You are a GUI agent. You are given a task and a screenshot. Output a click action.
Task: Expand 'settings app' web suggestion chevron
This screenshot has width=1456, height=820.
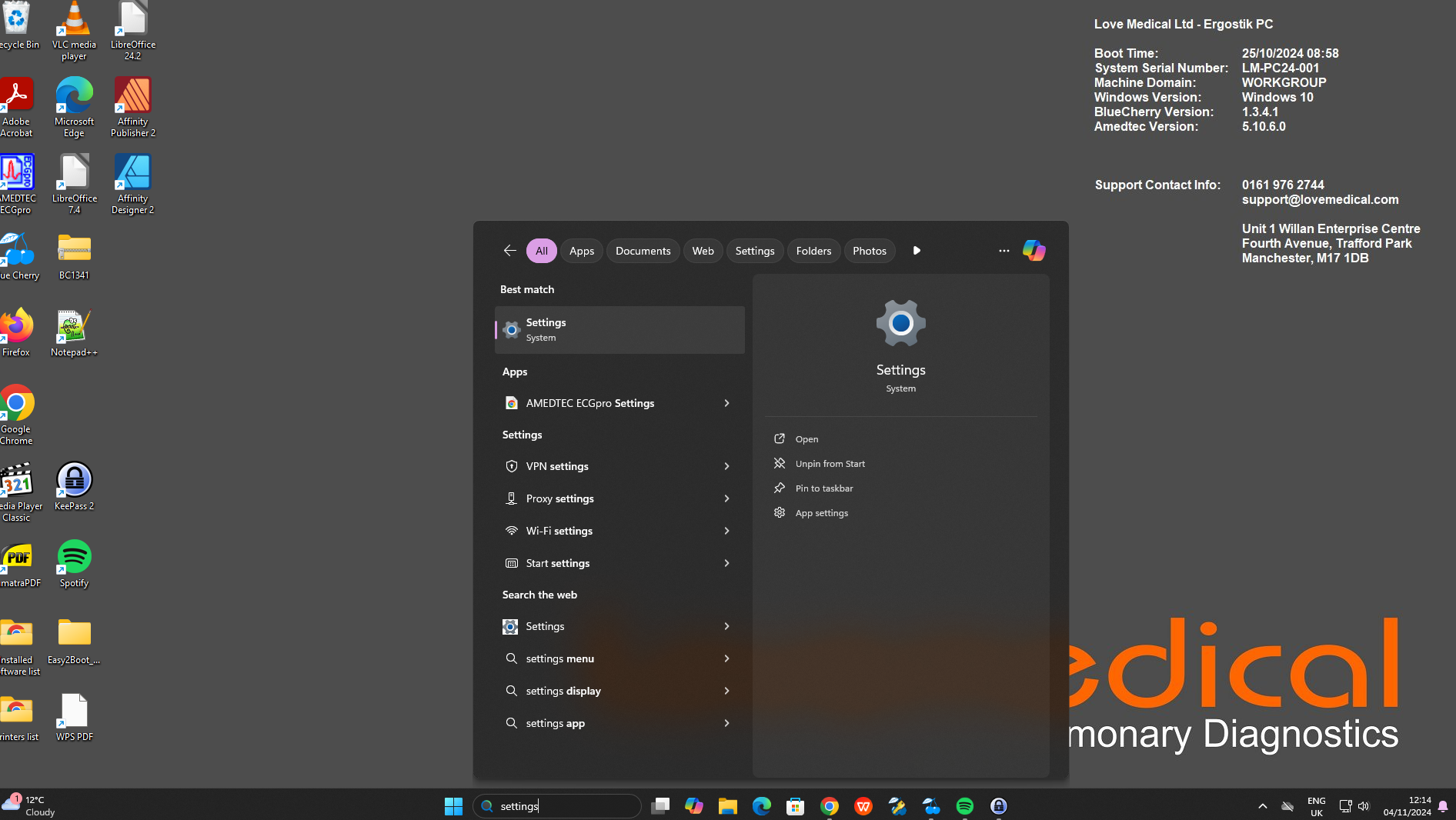(726, 723)
